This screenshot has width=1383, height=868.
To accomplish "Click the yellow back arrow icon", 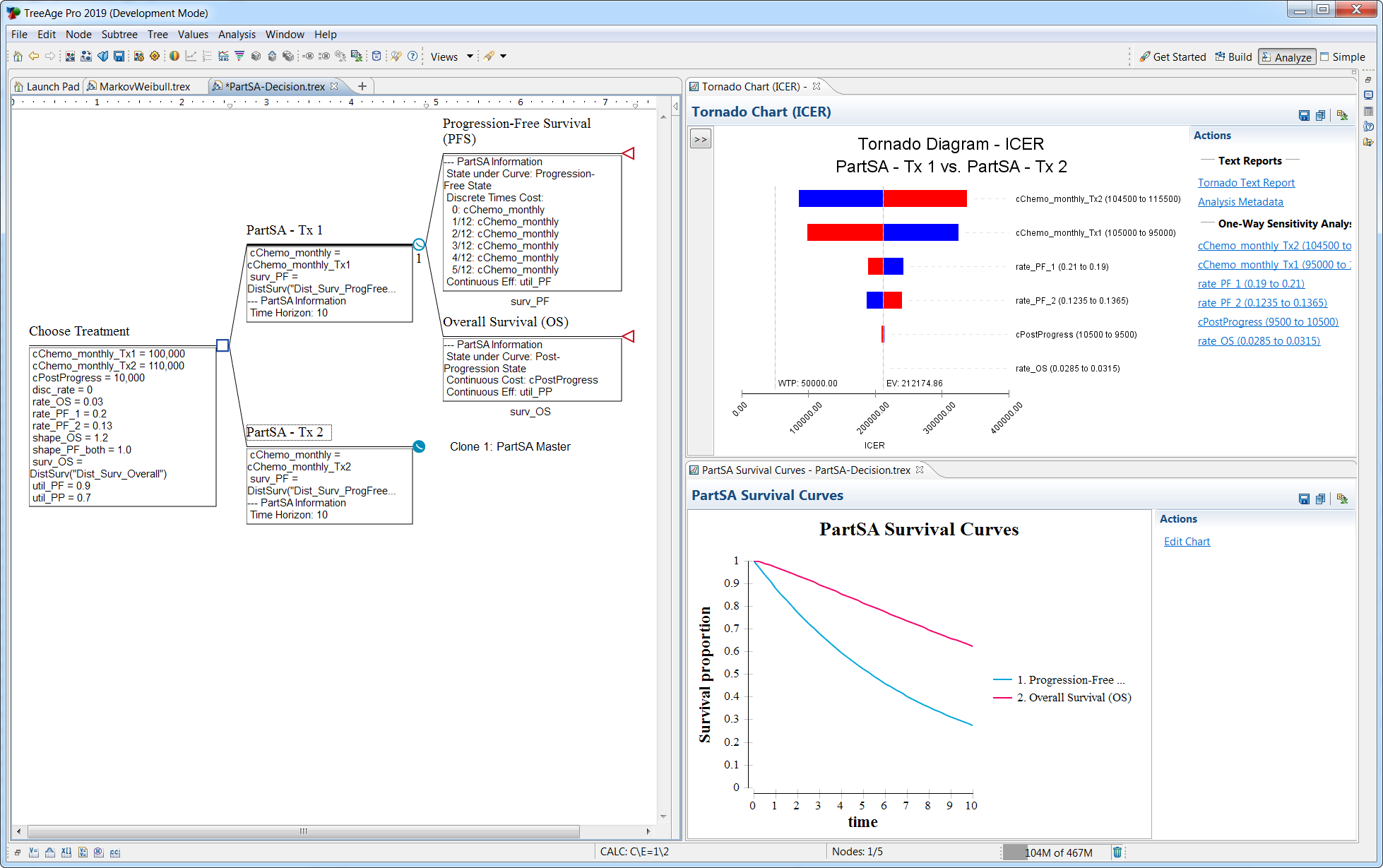I will [x=34, y=57].
